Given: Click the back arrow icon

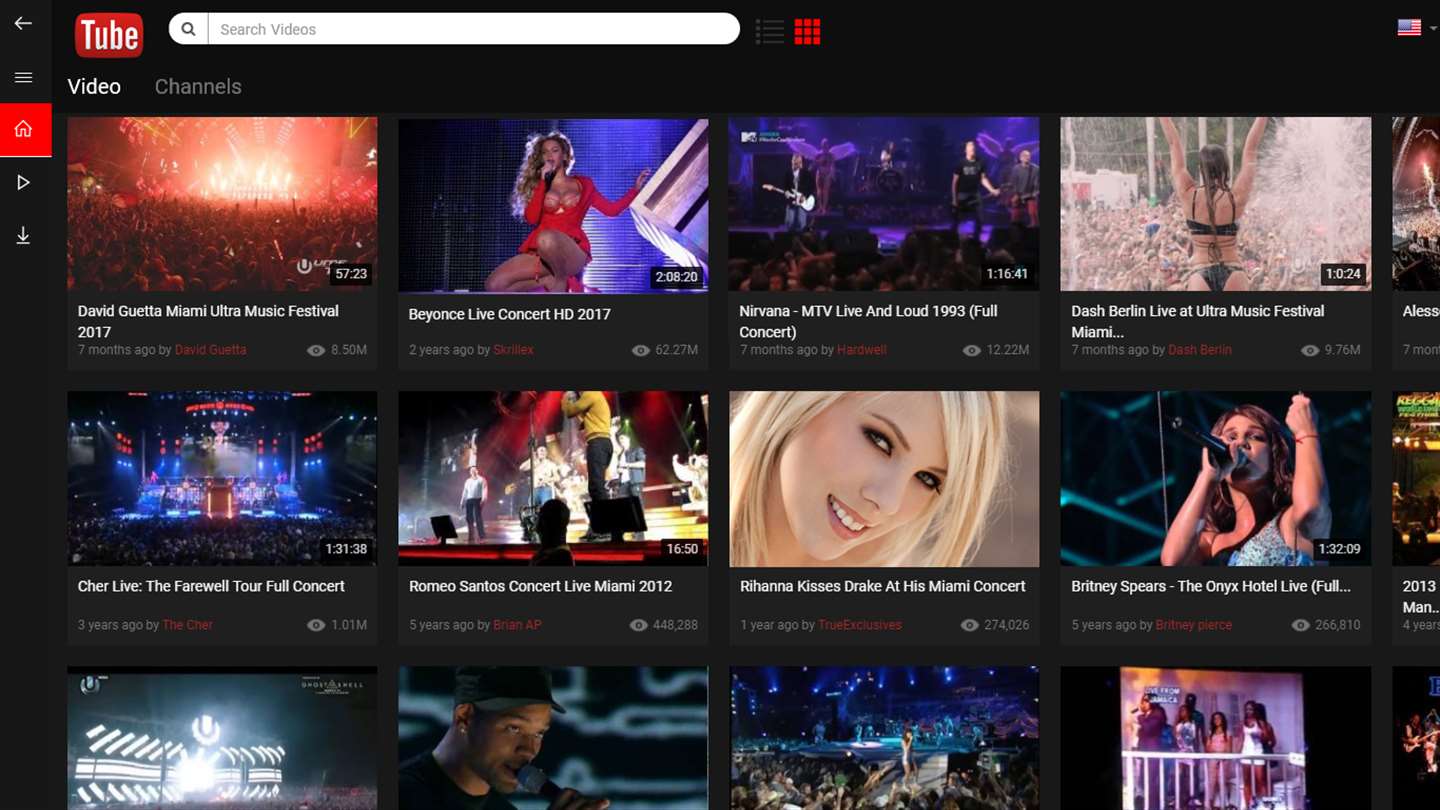Looking at the screenshot, I should pos(23,23).
